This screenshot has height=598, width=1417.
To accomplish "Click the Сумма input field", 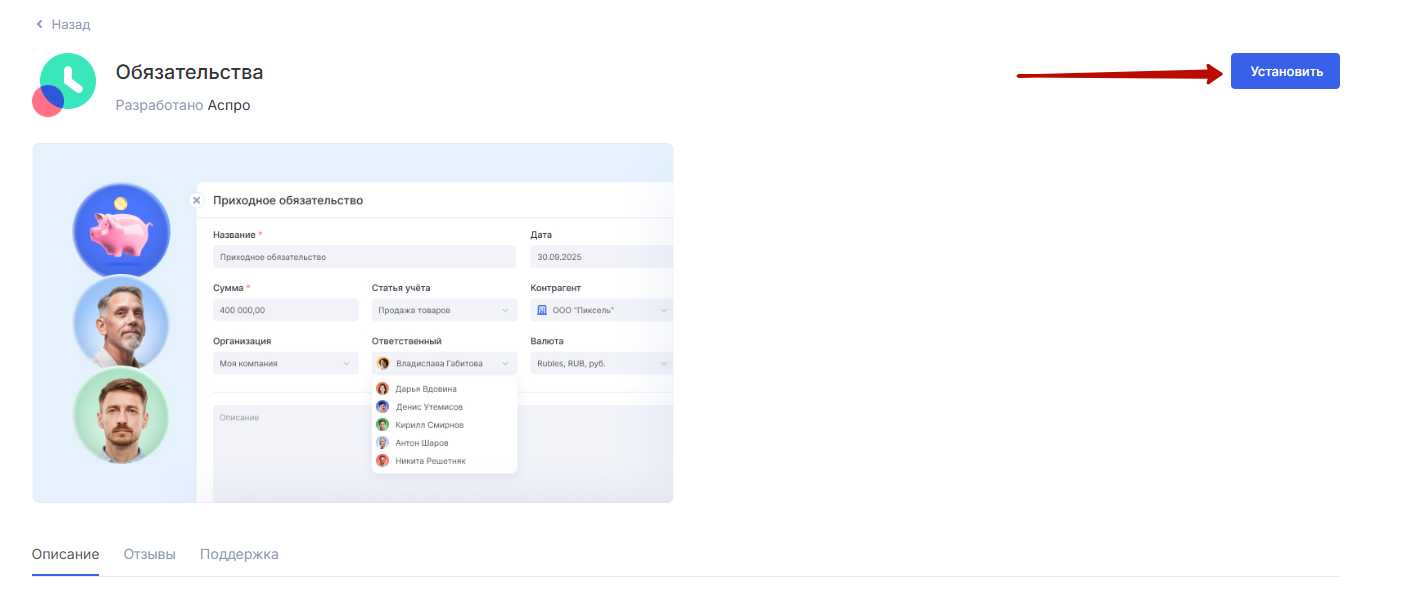I will click(285, 310).
